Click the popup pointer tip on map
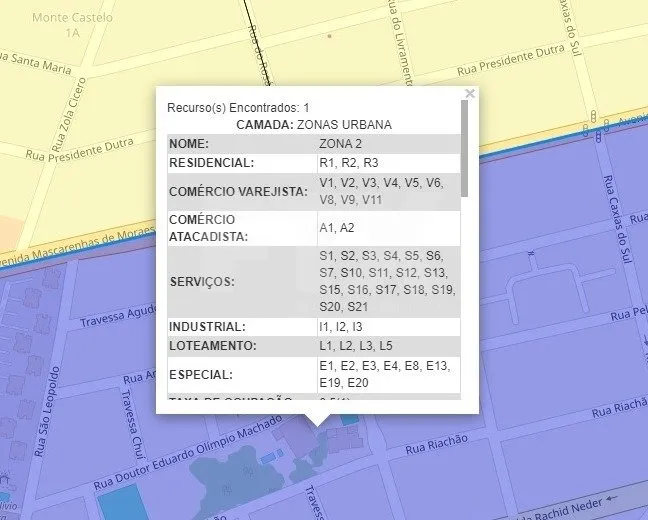648x520 pixels. click(317, 424)
